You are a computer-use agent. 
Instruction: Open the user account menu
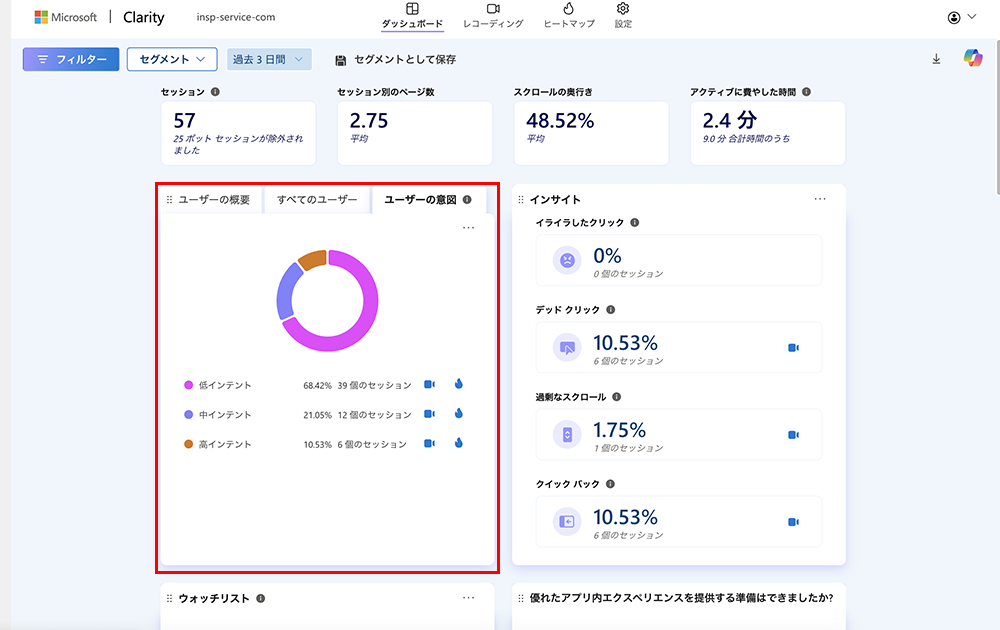(x=962, y=17)
